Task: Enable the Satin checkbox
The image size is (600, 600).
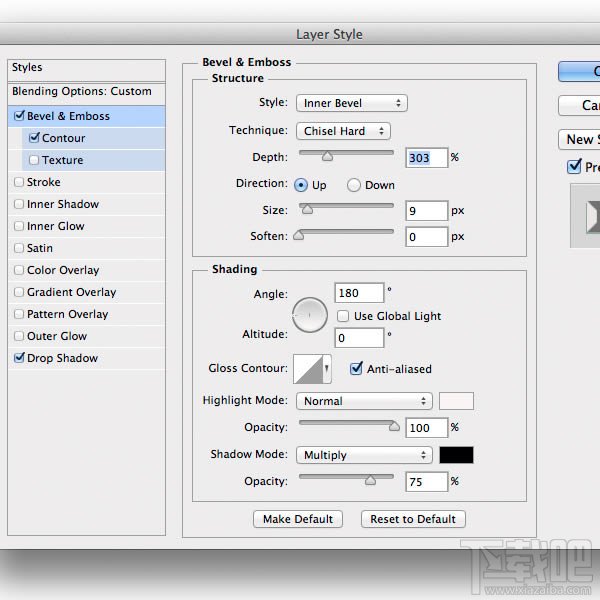Action: pyautogui.click(x=19, y=248)
